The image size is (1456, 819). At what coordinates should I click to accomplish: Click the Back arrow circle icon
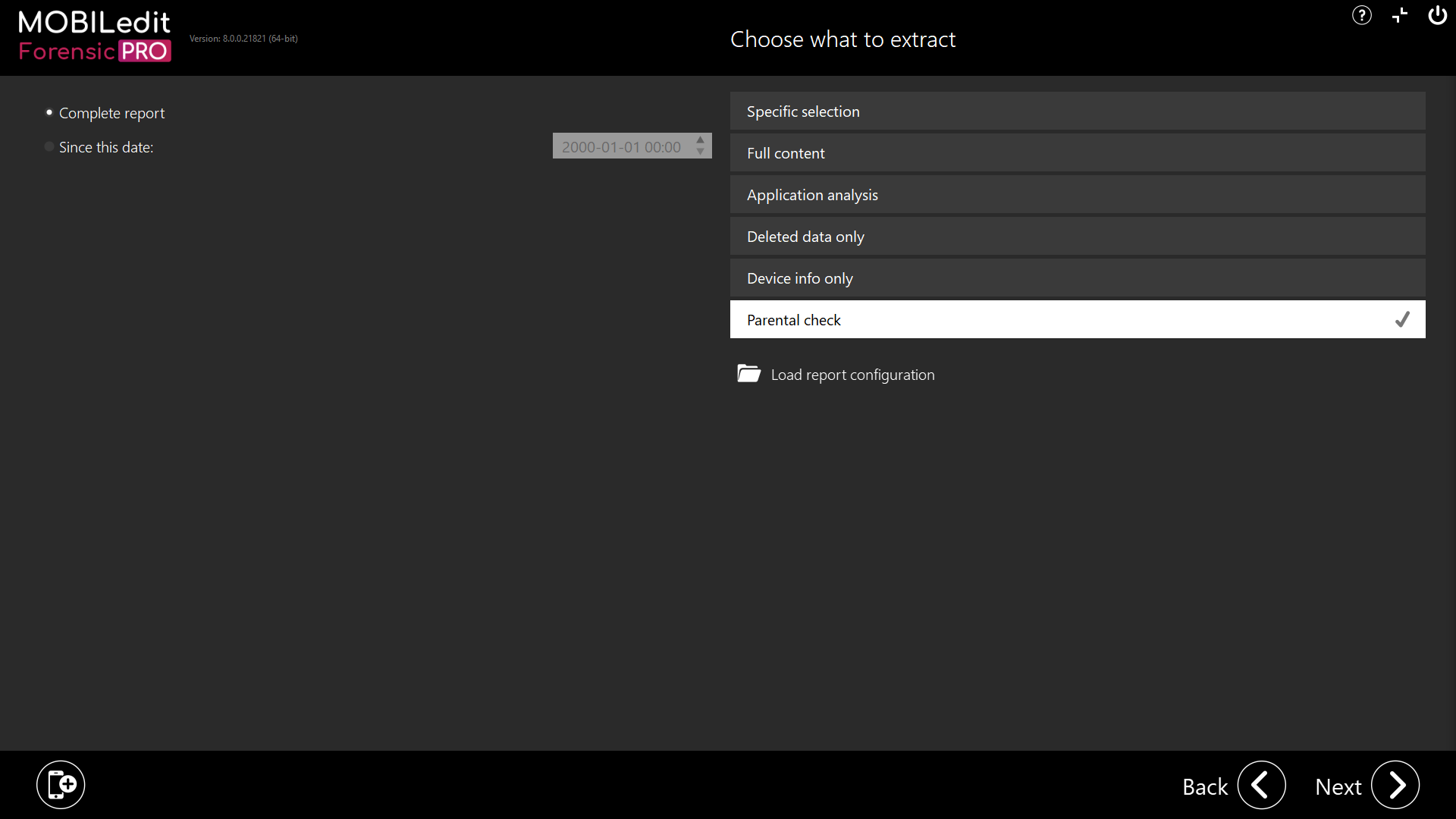pyautogui.click(x=1261, y=786)
